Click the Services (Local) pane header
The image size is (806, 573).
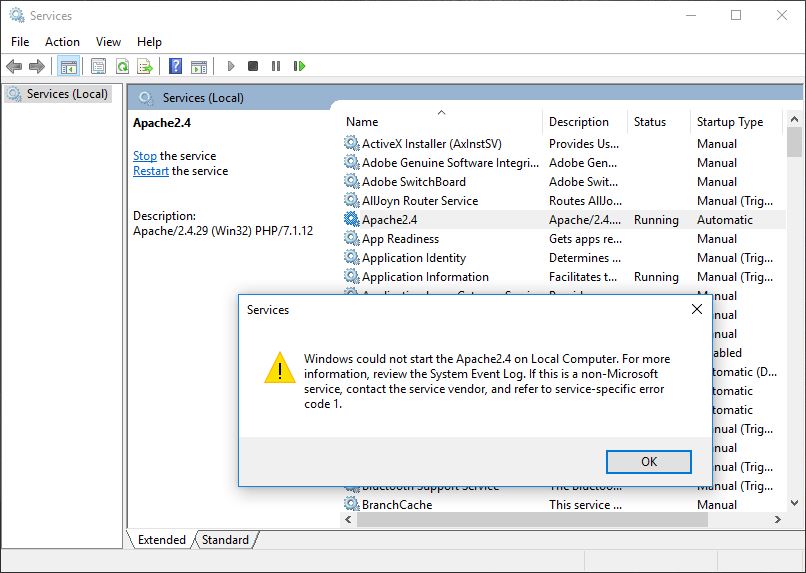click(x=465, y=97)
